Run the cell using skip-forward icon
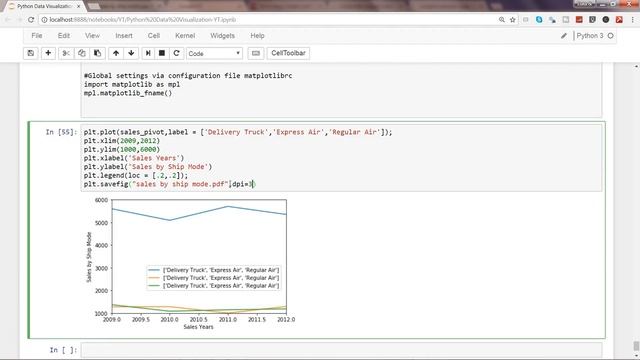640x360 pixels. 148,53
